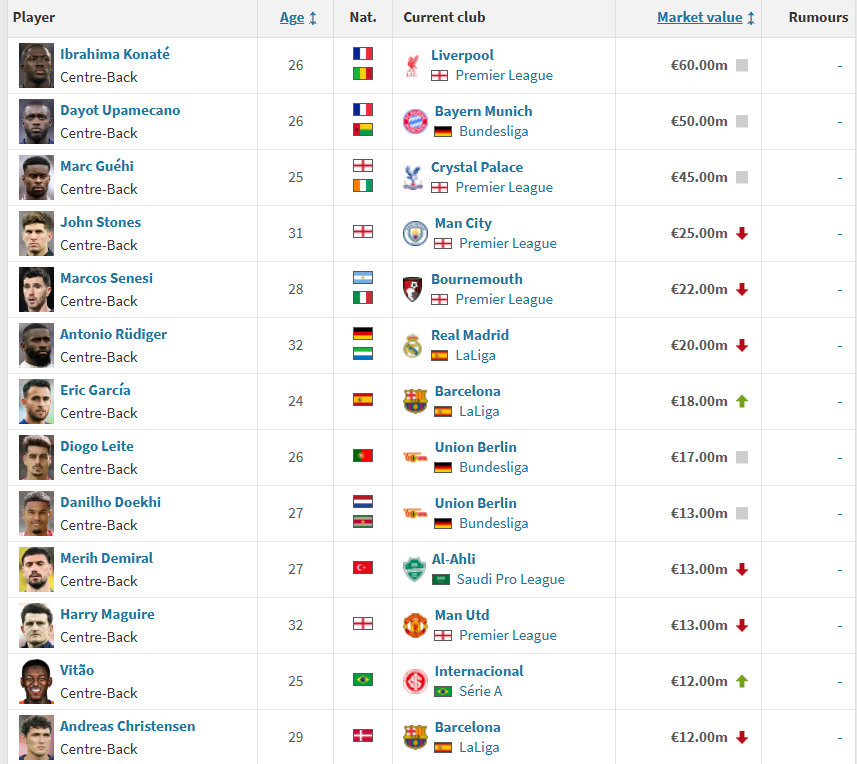Click the Union Berlin link for Diogo Leite
This screenshot has width=857, height=764.
475,447
